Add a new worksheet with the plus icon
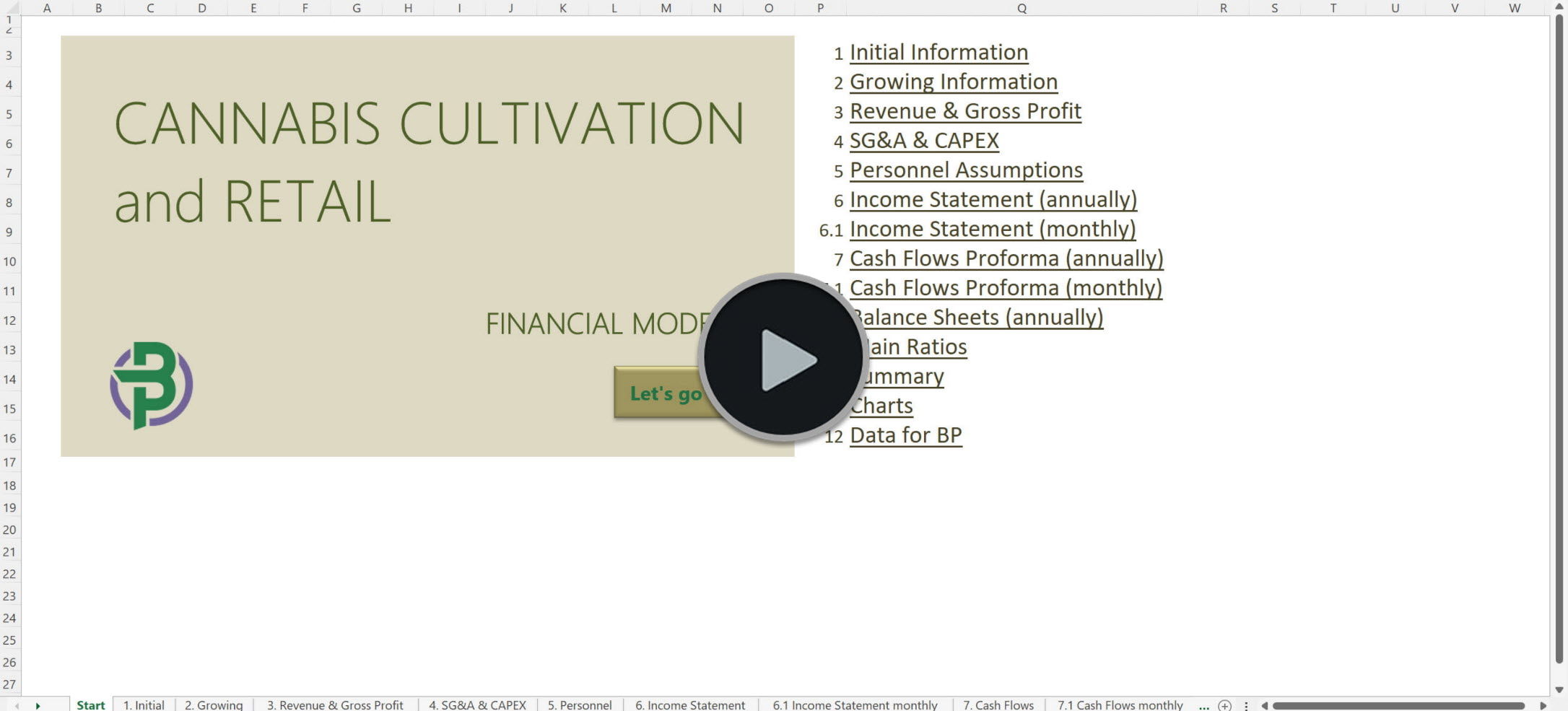This screenshot has height=711, width=1568. tap(1224, 705)
